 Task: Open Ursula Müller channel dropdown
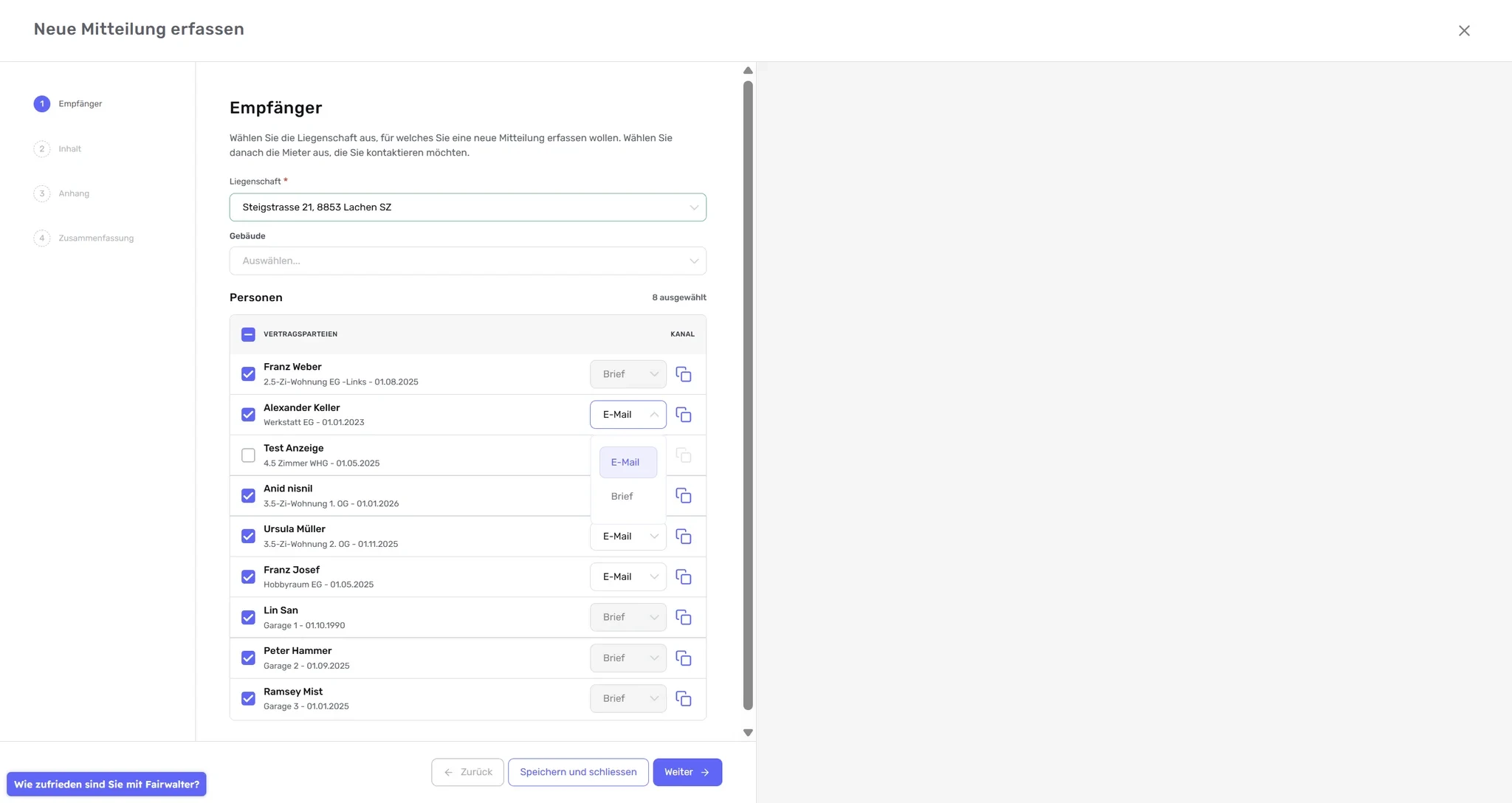pos(628,537)
